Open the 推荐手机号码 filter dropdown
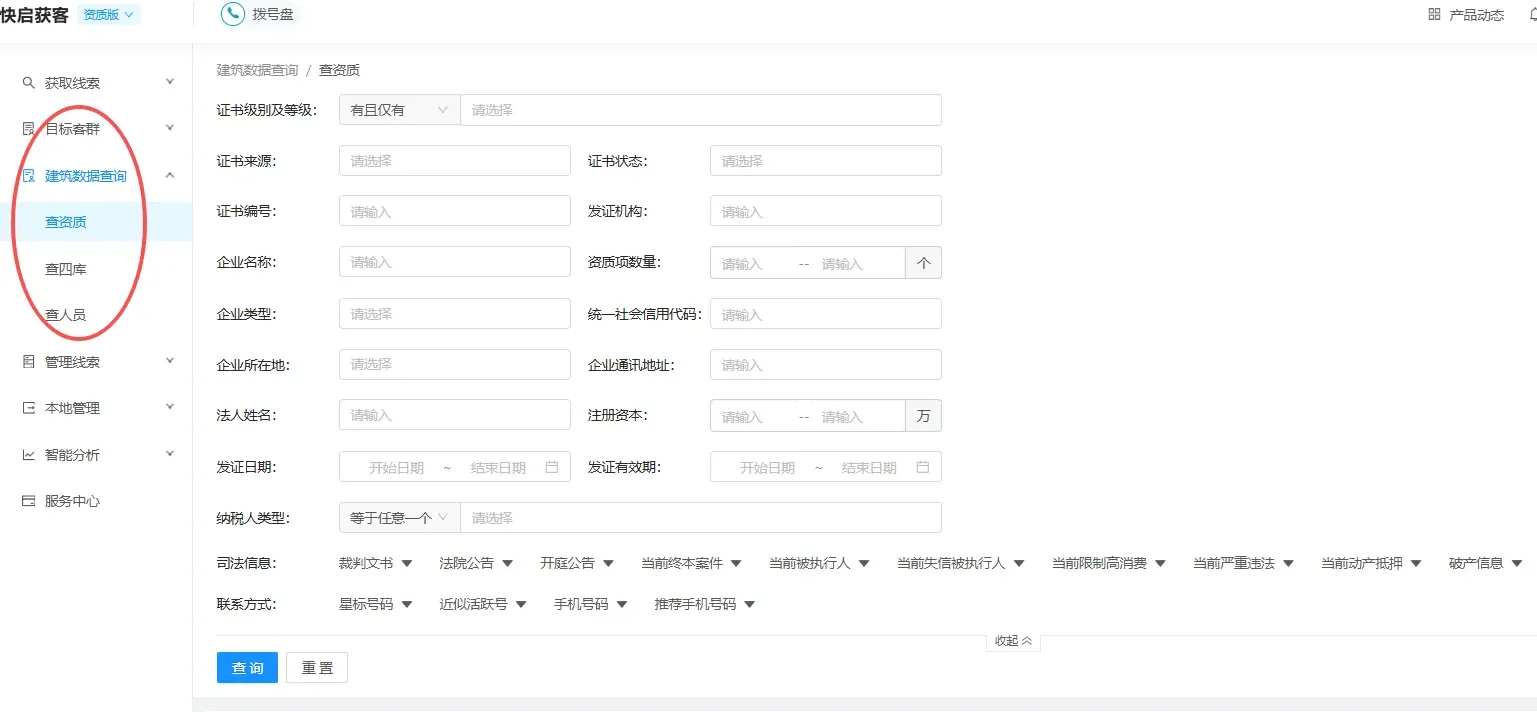1537x712 pixels. point(705,604)
